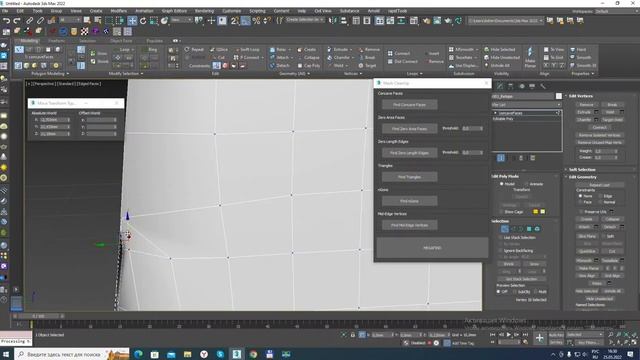Open Google Chrome from the taskbar

[x=253, y=354]
